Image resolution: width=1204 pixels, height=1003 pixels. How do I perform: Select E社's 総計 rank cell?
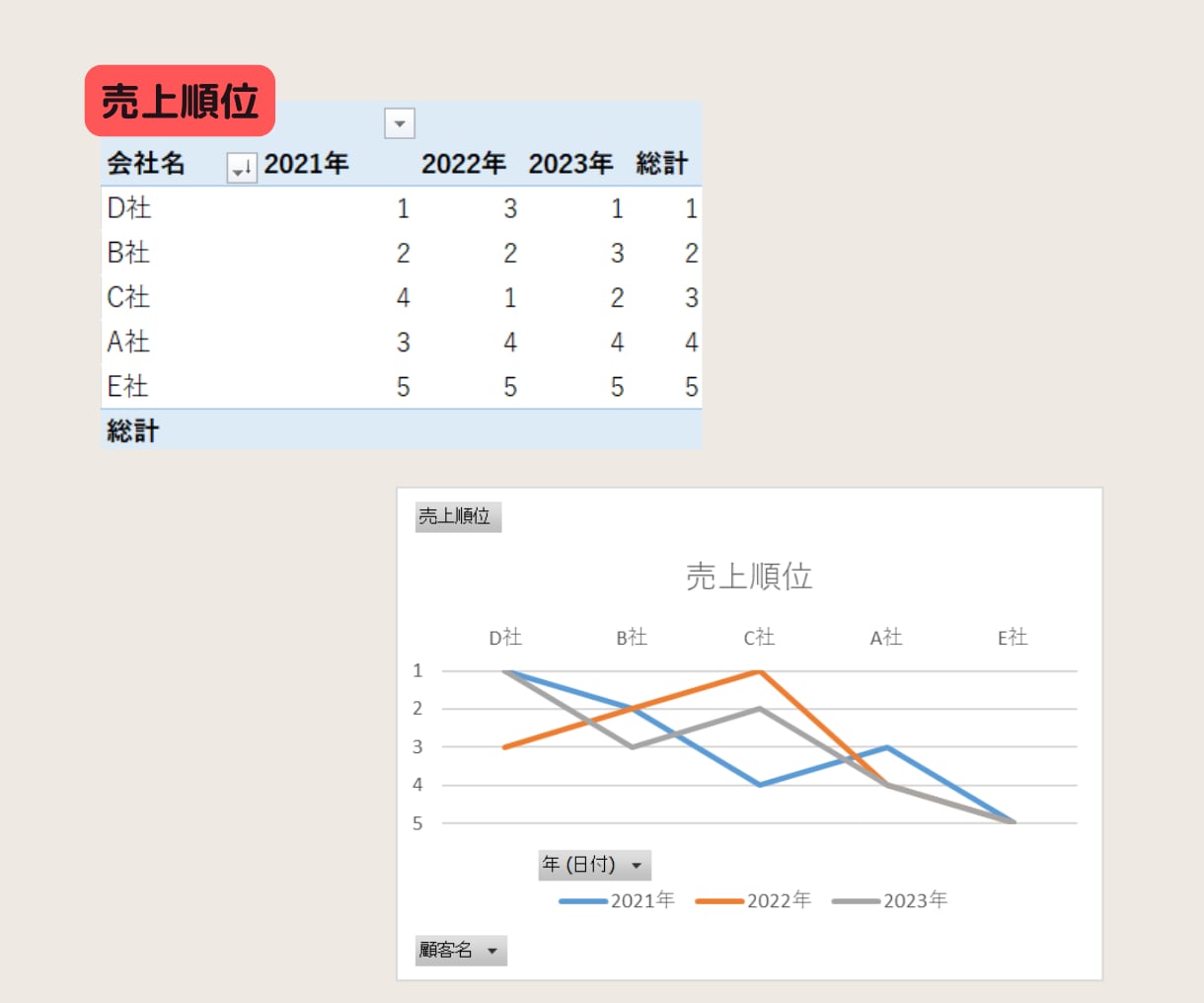pos(692,386)
